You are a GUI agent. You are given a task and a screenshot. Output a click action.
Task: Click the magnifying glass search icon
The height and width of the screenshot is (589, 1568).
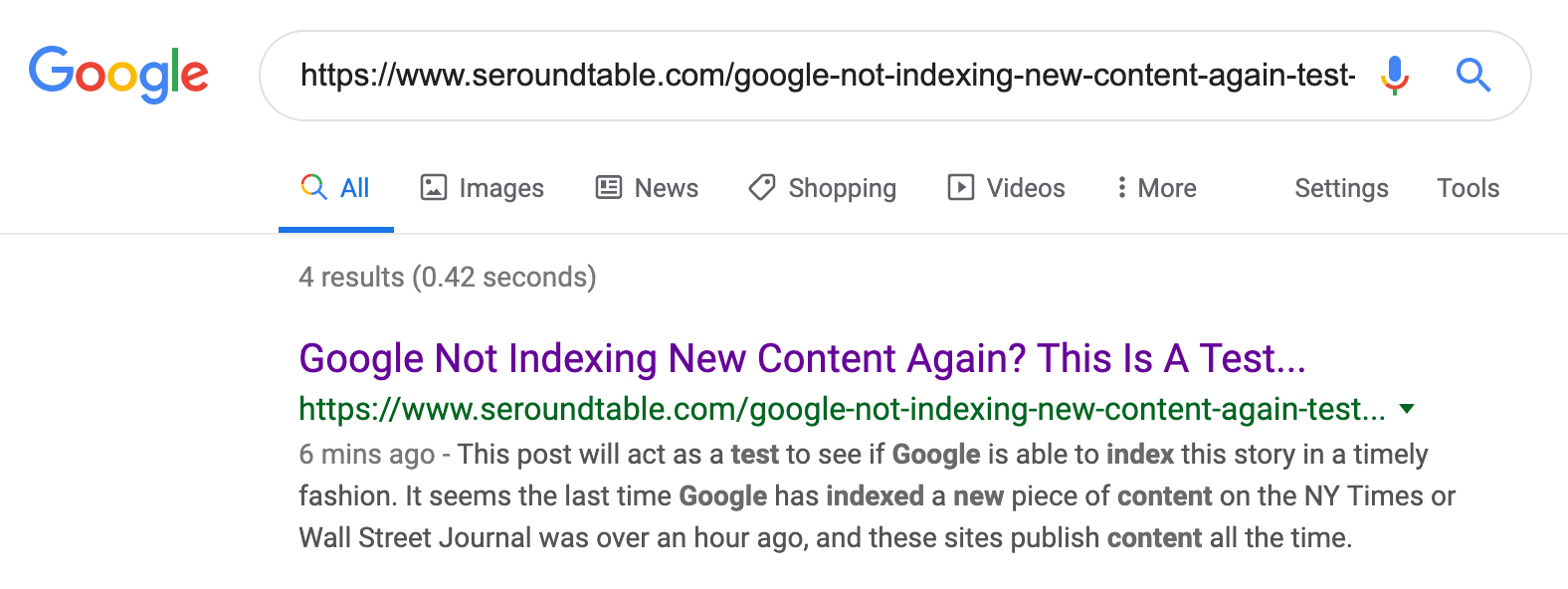[x=1473, y=75]
